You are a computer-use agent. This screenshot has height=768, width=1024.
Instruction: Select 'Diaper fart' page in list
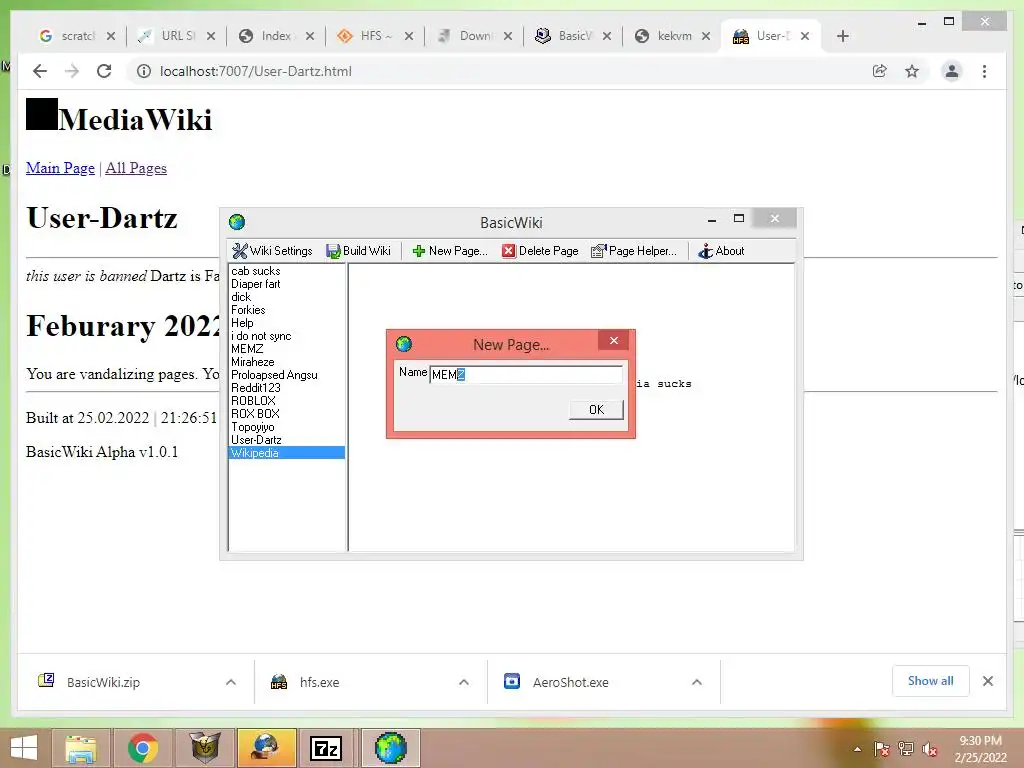255,284
